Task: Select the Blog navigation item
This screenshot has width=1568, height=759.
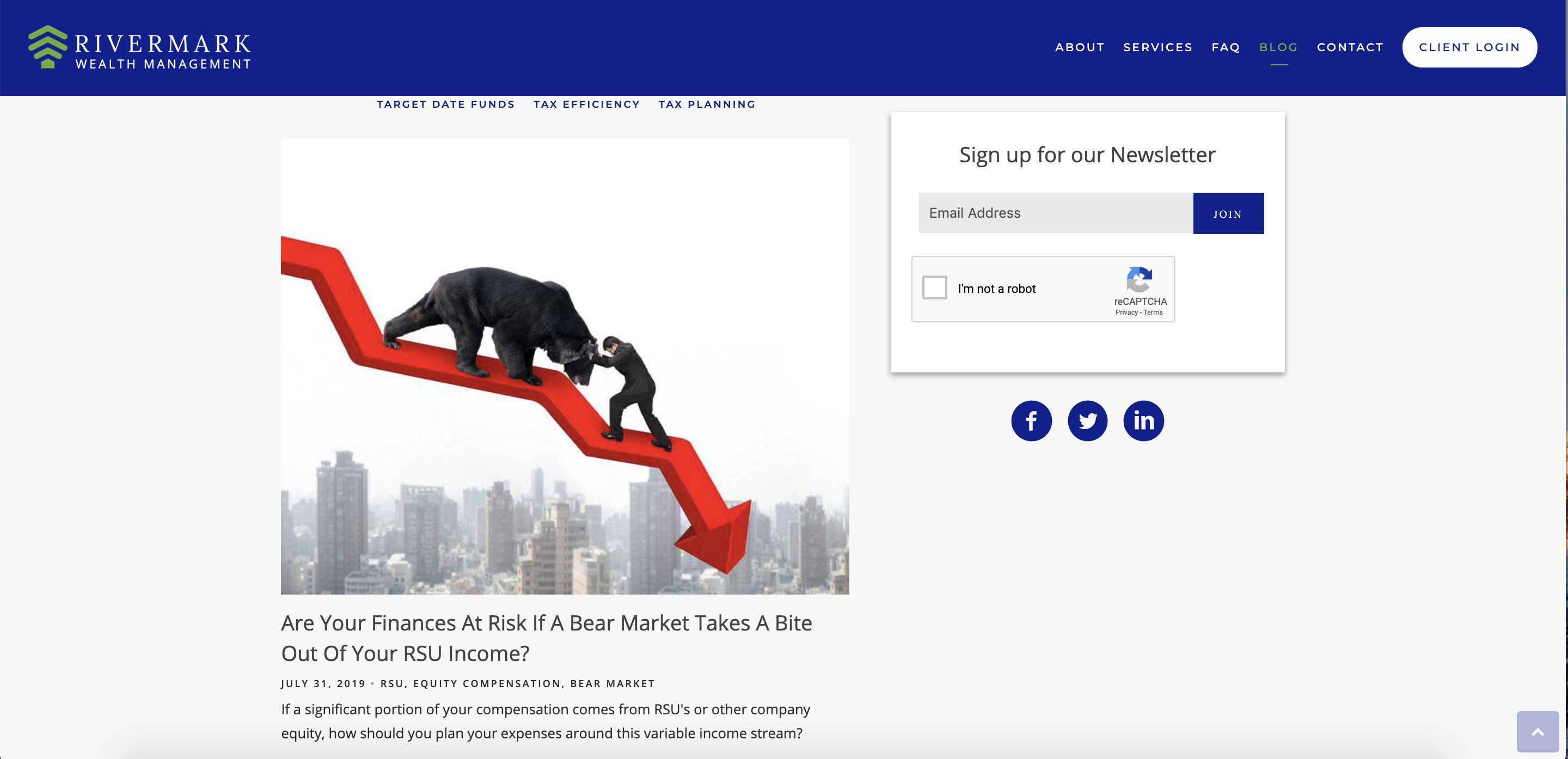Action: (1278, 47)
